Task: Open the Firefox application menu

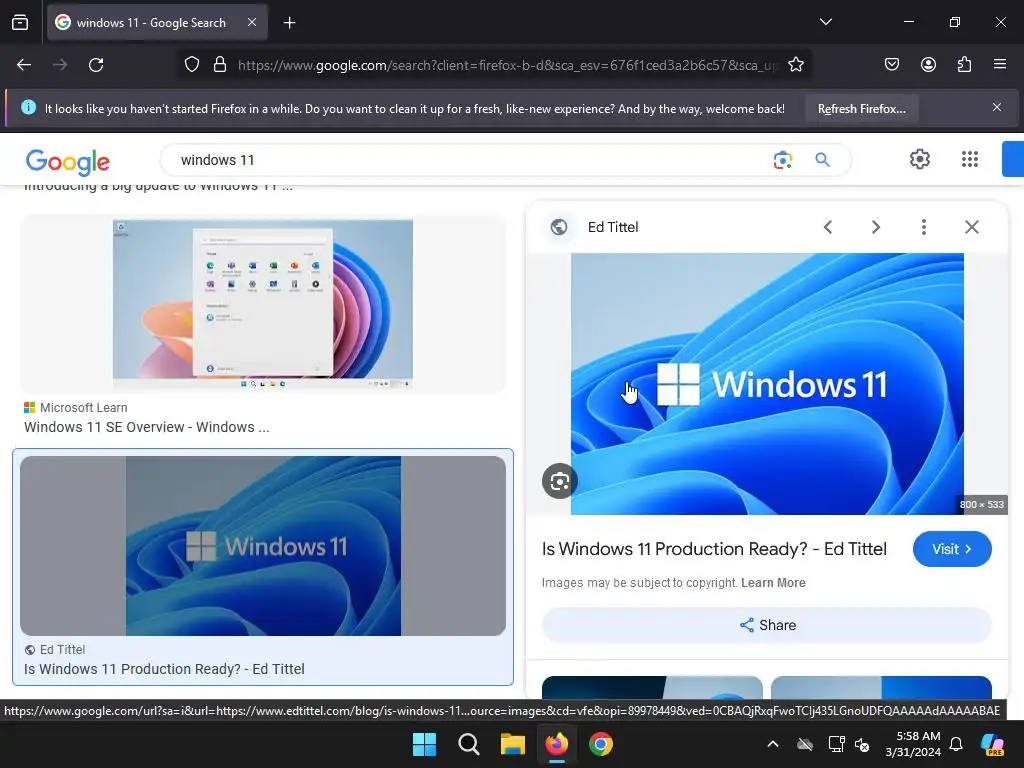Action: (999, 64)
